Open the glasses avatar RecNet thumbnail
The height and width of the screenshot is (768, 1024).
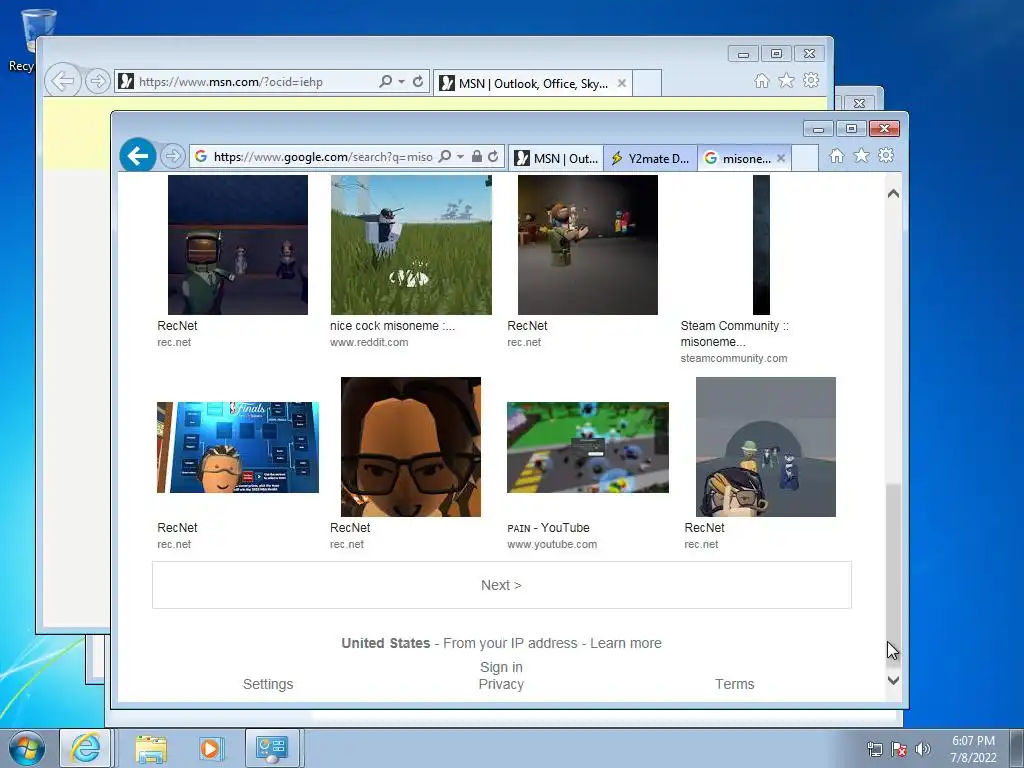click(411, 447)
